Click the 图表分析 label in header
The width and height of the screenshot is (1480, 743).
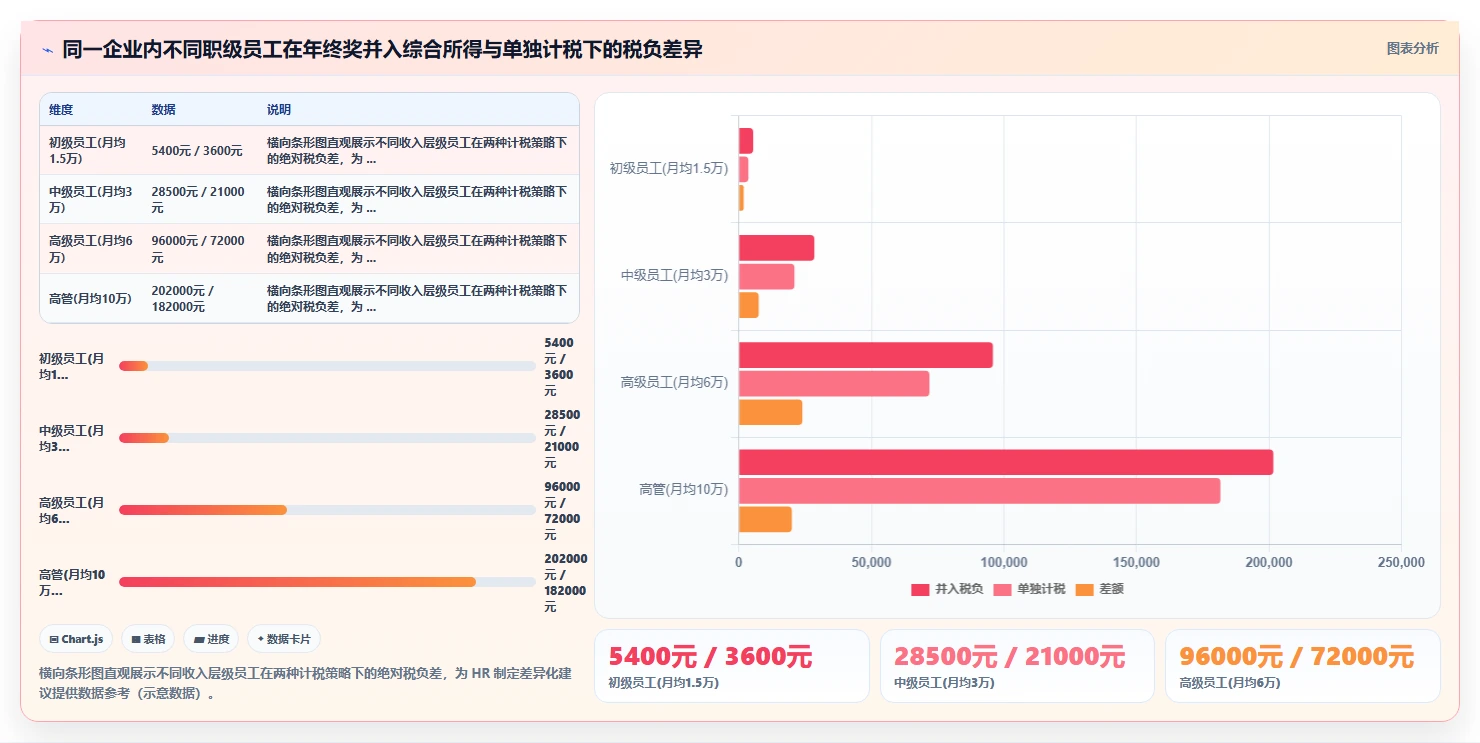pos(1412,48)
